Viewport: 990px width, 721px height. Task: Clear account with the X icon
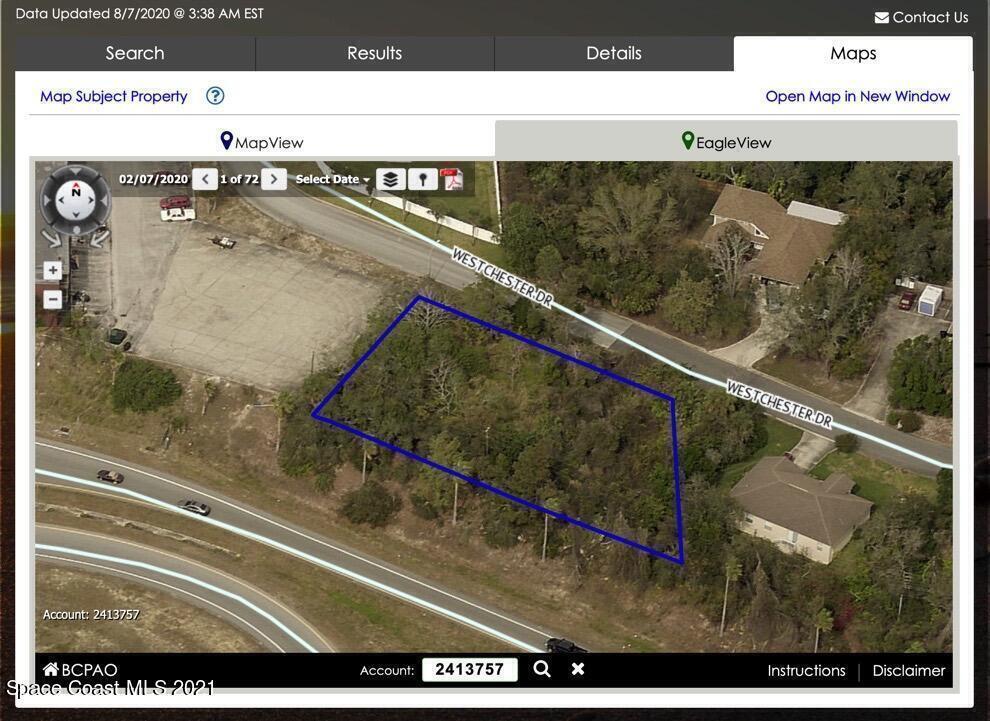pos(577,669)
